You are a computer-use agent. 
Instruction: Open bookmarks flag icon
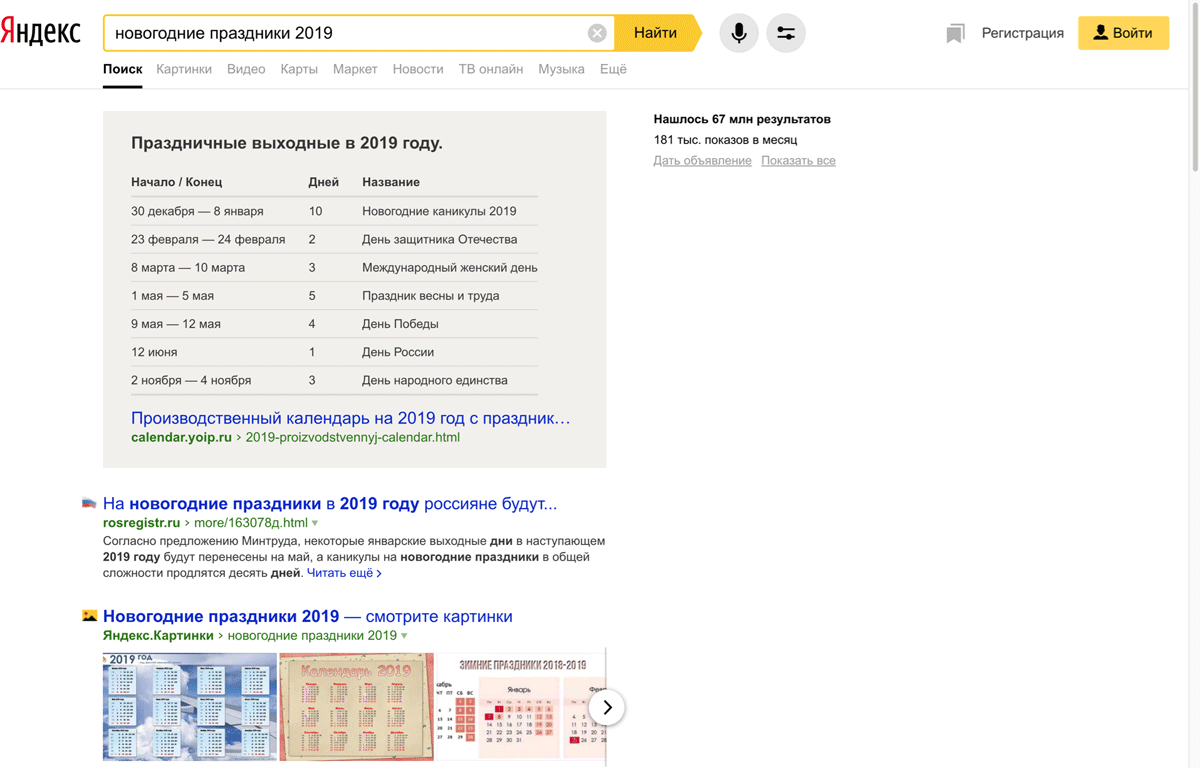coord(955,33)
